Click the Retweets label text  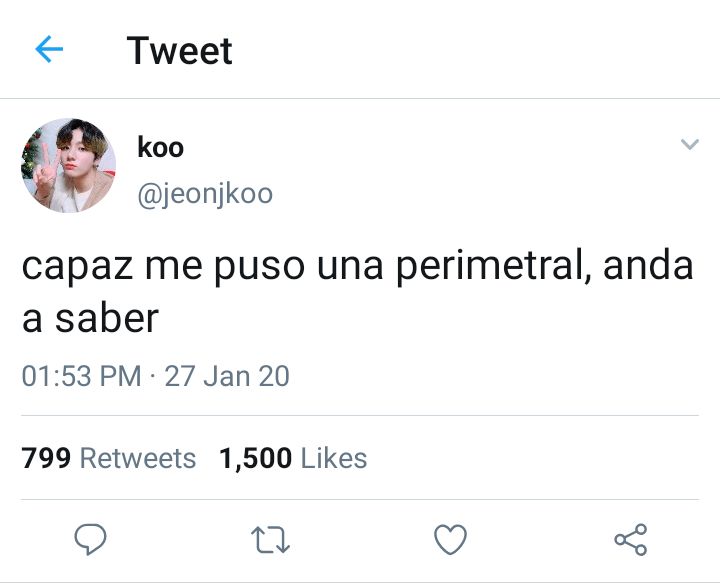tap(138, 458)
